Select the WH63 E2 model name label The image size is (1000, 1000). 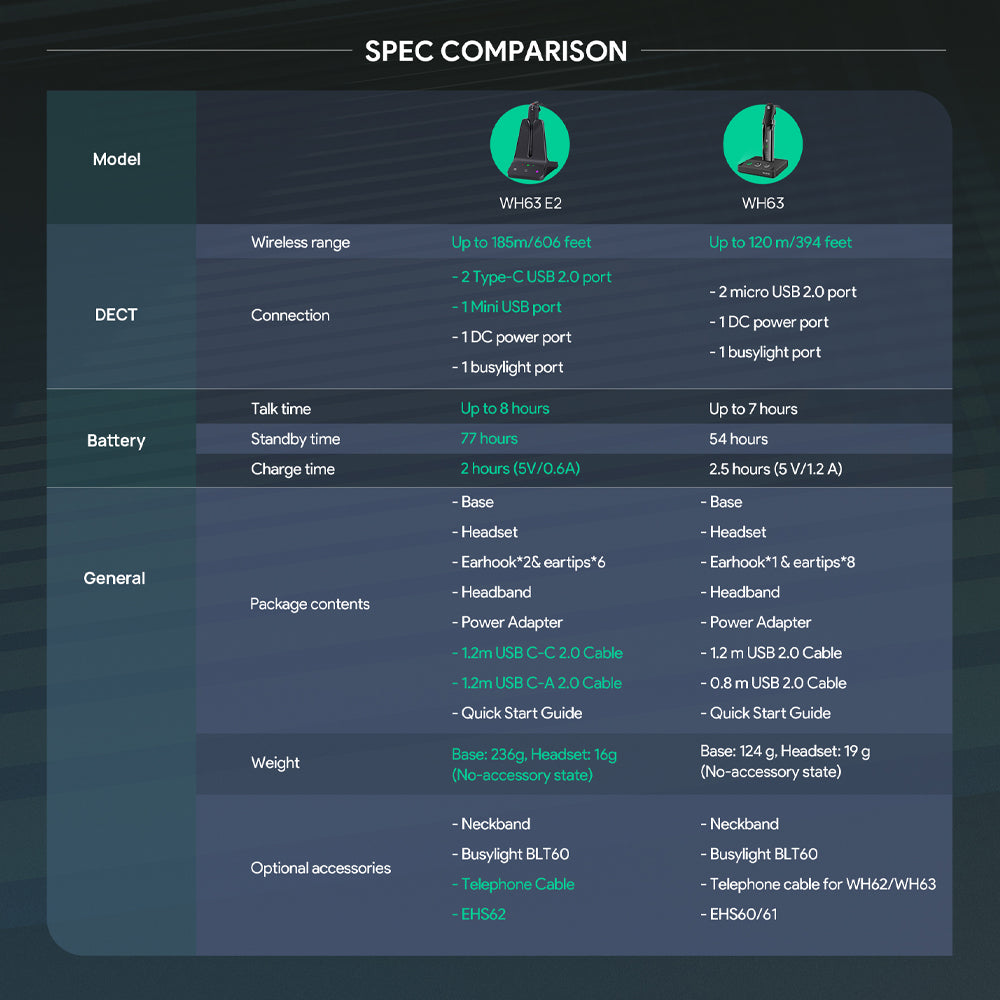point(529,203)
